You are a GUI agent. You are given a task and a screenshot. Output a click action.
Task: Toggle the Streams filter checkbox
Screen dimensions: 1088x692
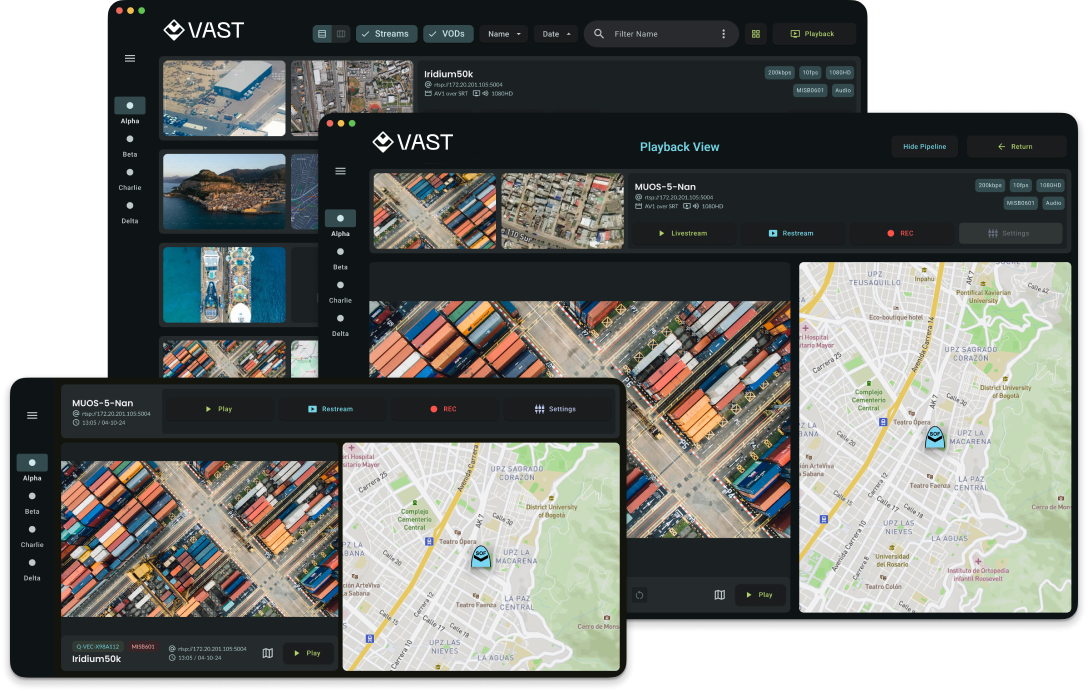click(386, 34)
